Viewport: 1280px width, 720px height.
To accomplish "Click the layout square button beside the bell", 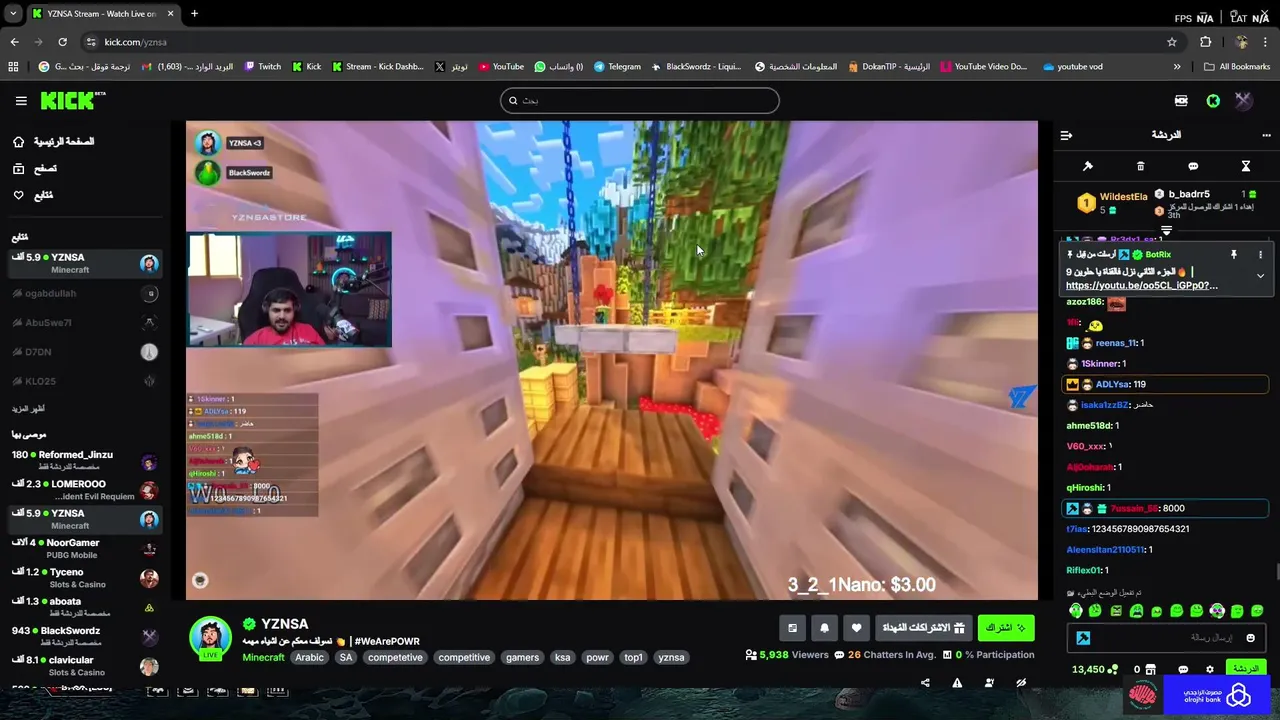I will [x=792, y=628].
